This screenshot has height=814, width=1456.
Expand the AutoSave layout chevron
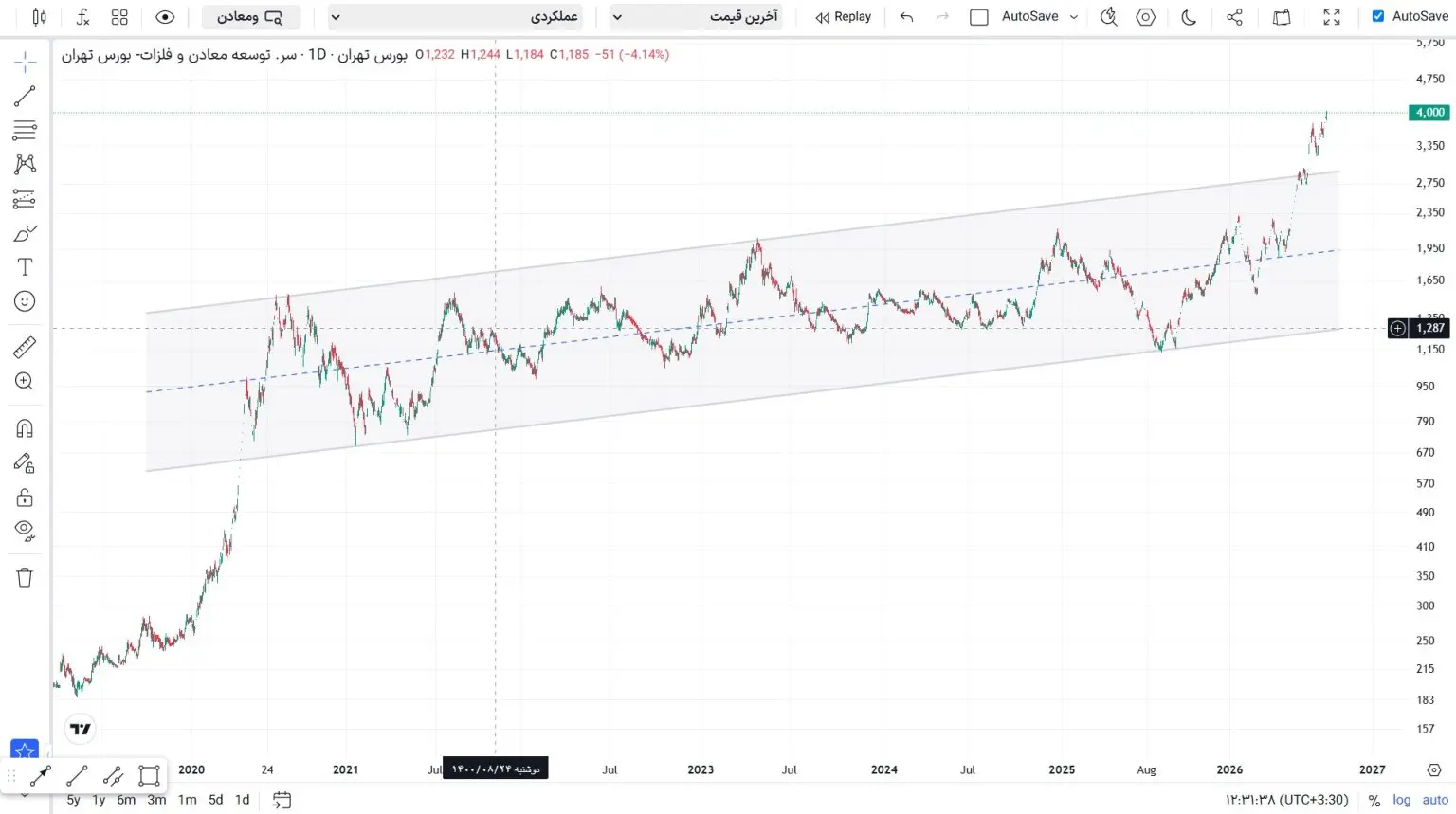(x=1074, y=17)
